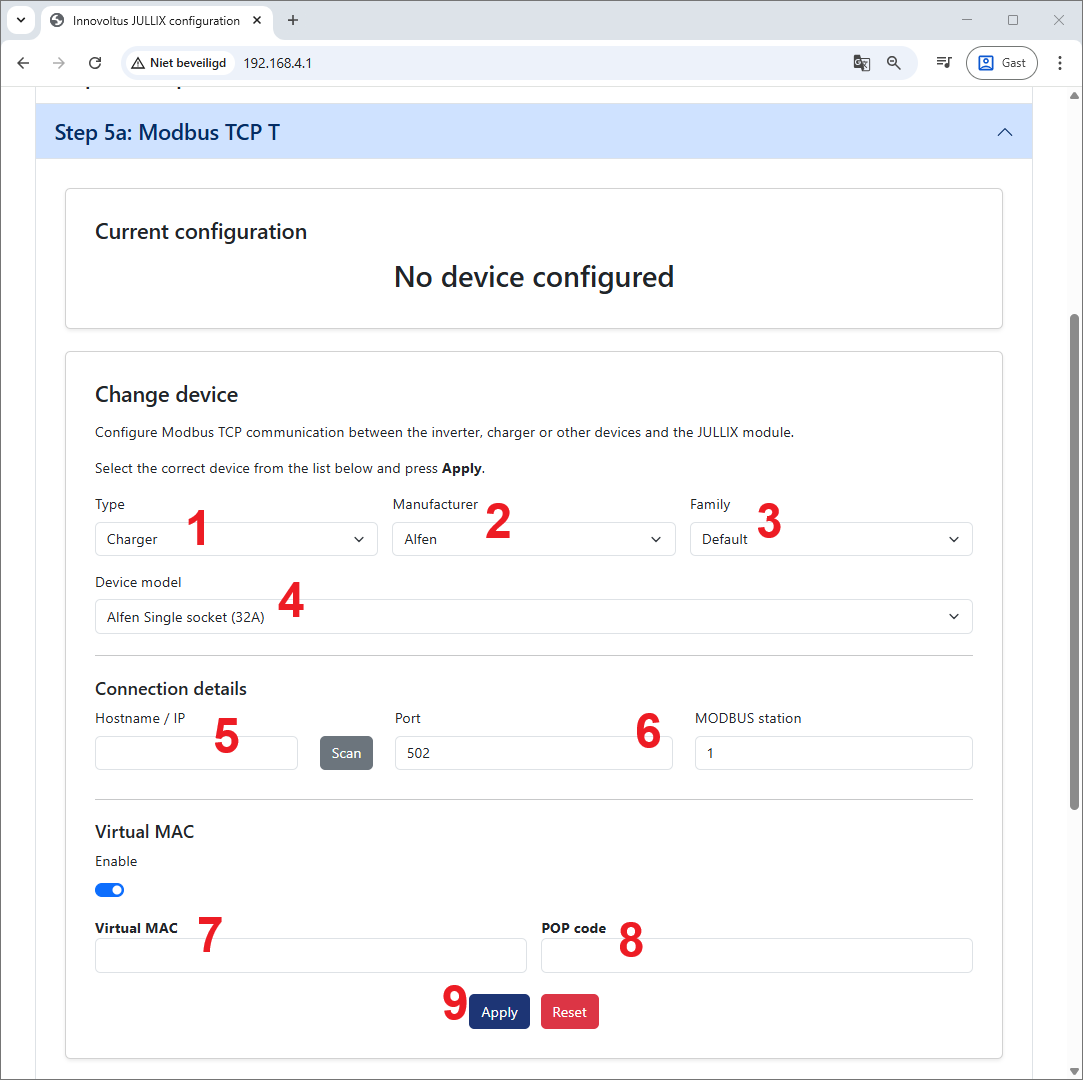Reload the page with refresh icon
The width and height of the screenshot is (1083, 1080).
click(x=95, y=63)
